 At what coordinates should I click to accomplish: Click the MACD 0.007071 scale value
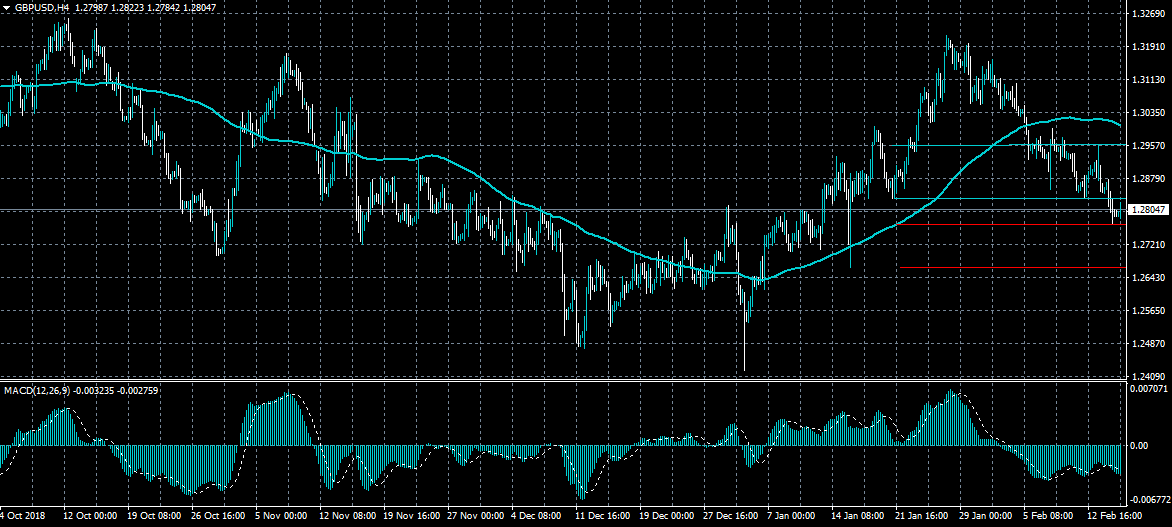(x=1148, y=387)
